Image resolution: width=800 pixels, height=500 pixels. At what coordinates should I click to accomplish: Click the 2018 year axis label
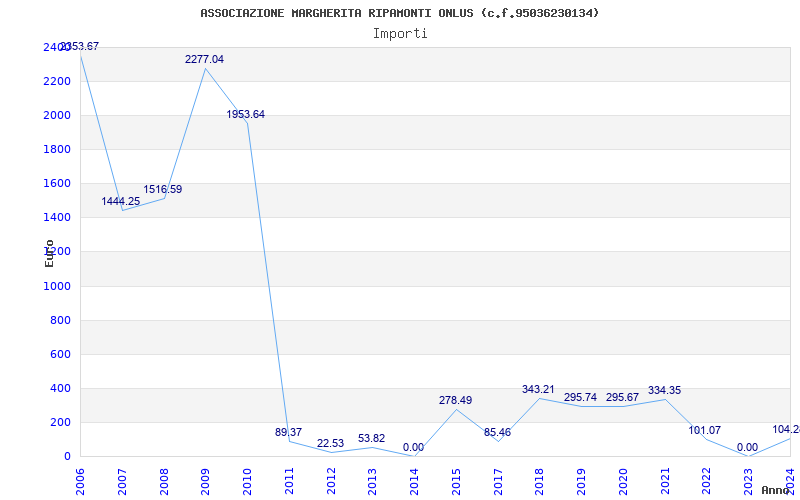540,482
